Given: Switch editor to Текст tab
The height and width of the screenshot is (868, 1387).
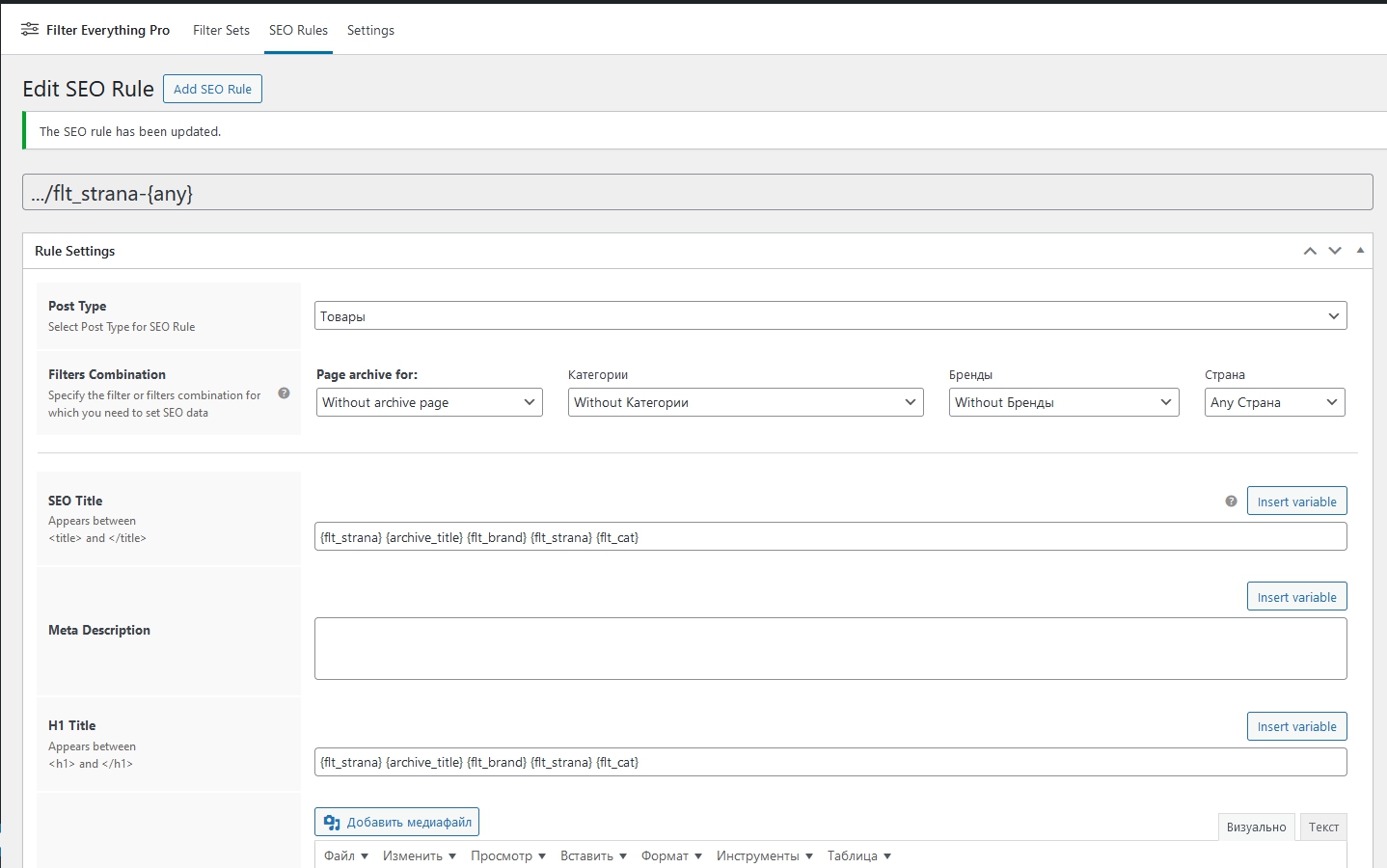Looking at the screenshot, I should [1323, 827].
